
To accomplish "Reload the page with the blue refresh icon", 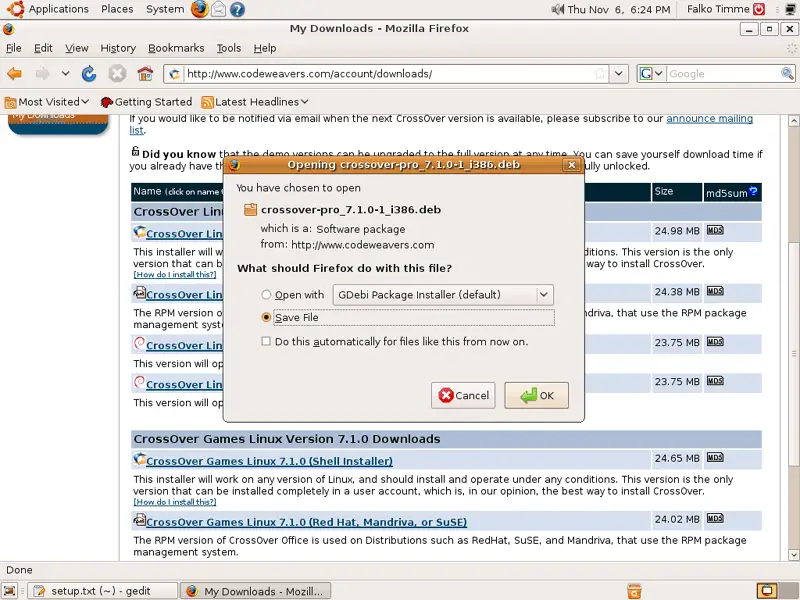I will coord(89,73).
